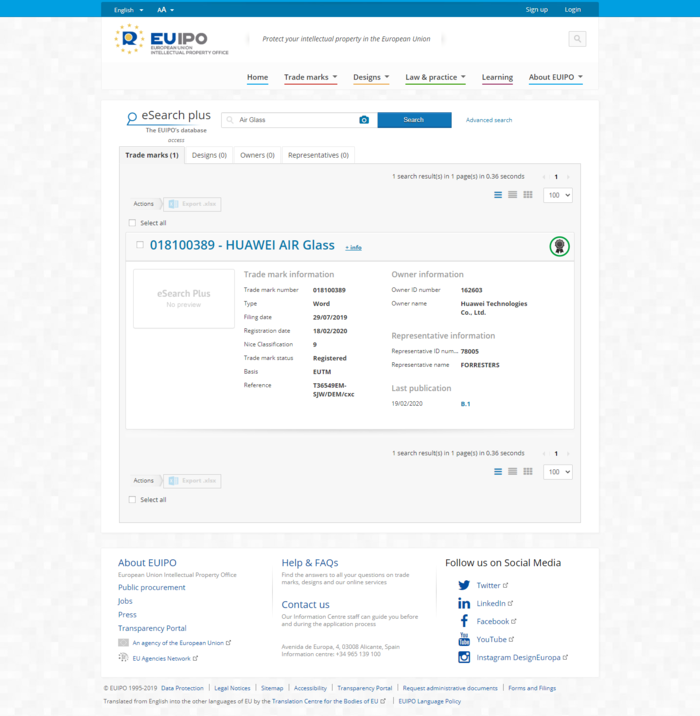Viewport: 700px width, 716px height.
Task: Click the eSearch plus magnifier logo
Action: (x=132, y=118)
